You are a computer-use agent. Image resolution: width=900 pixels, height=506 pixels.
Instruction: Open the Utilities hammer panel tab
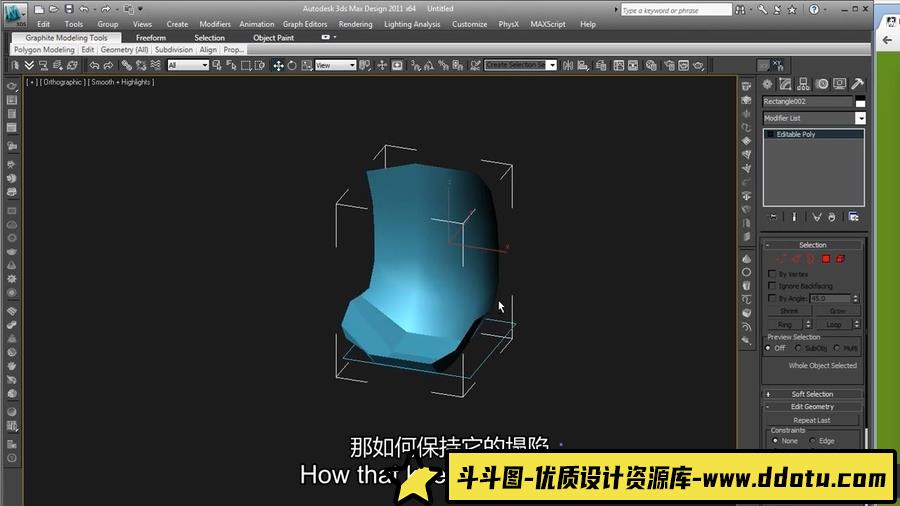(x=857, y=84)
